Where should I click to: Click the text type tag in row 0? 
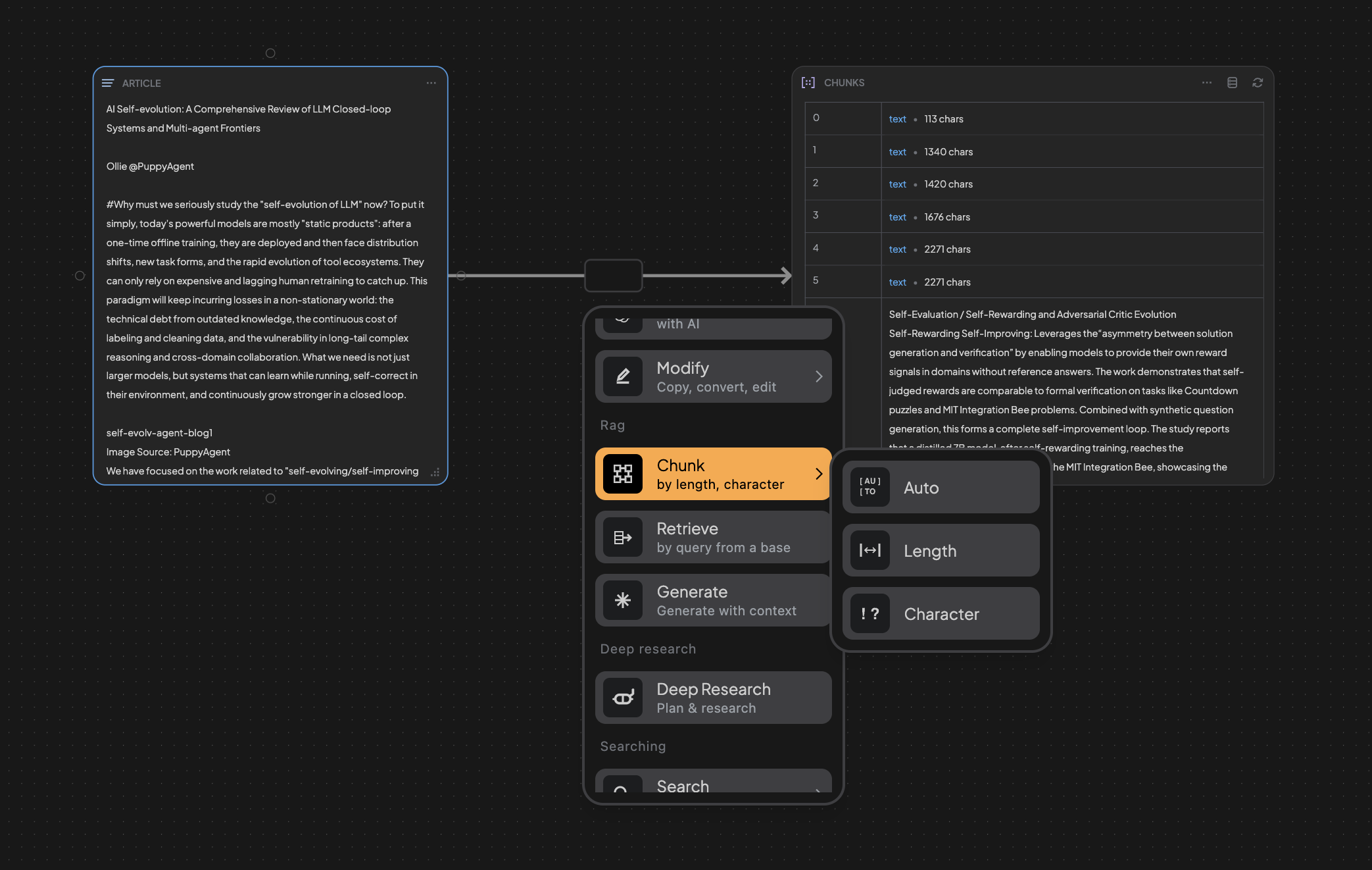point(897,119)
